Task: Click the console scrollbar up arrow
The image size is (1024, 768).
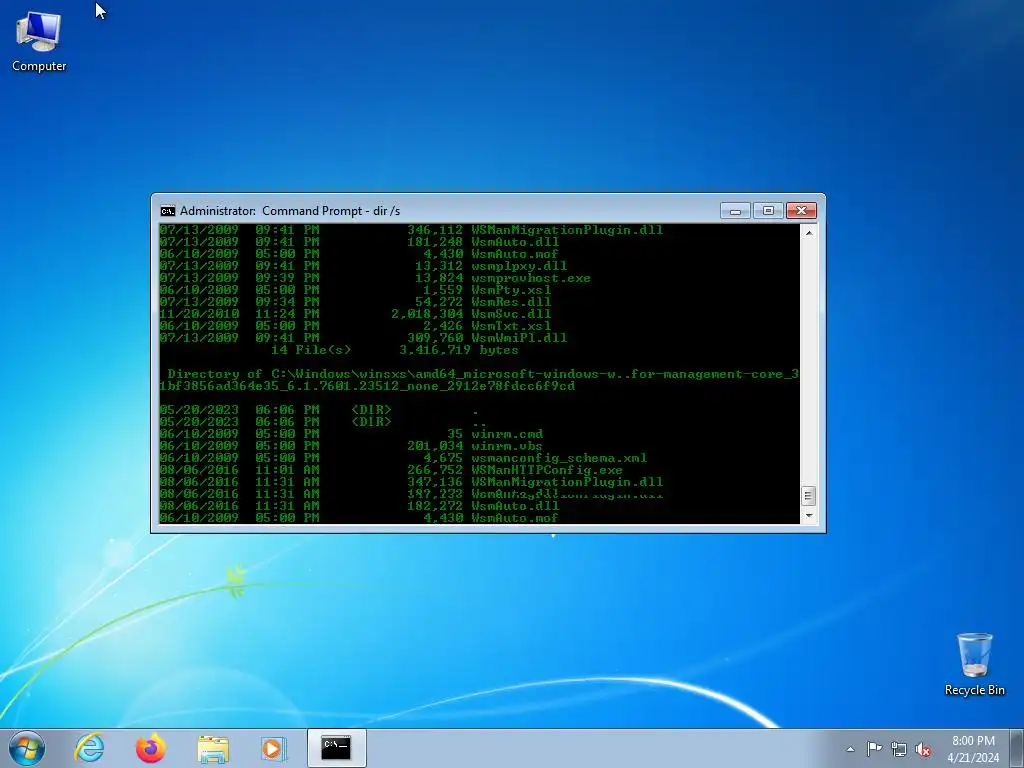Action: pos(809,232)
